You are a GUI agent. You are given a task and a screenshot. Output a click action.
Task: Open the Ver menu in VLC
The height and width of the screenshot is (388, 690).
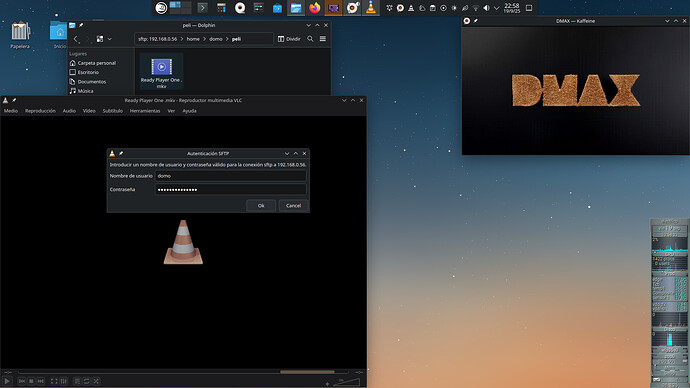(171, 111)
